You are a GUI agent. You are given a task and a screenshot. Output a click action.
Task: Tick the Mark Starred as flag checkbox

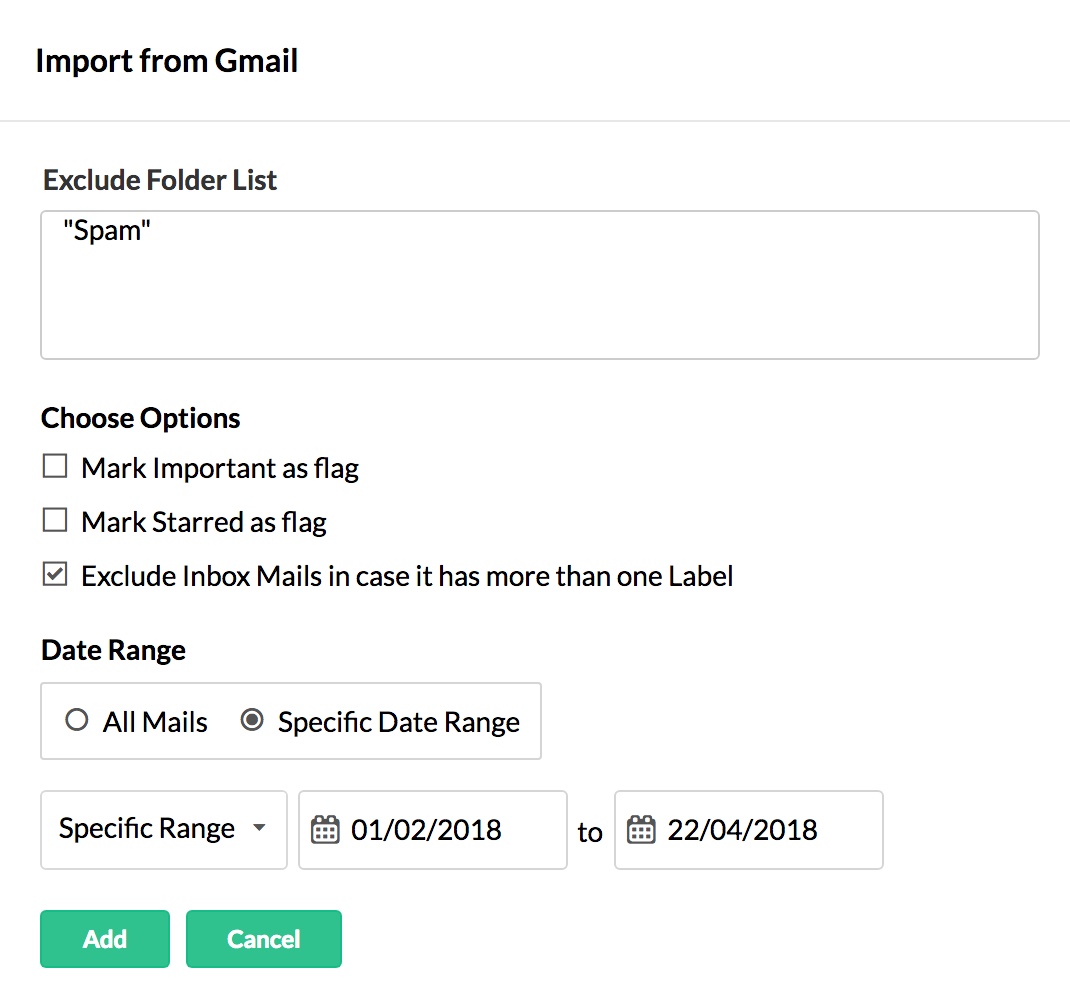(x=55, y=521)
